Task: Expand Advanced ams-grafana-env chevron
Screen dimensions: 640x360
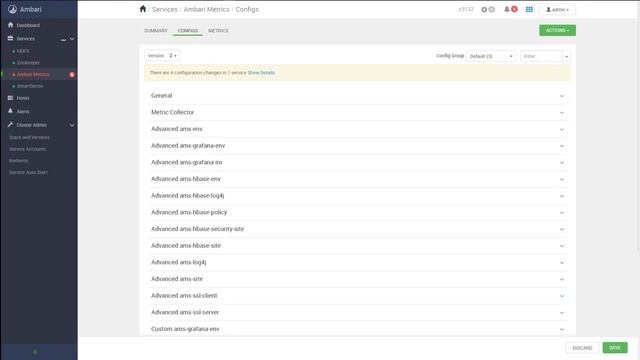Action: (x=562, y=146)
